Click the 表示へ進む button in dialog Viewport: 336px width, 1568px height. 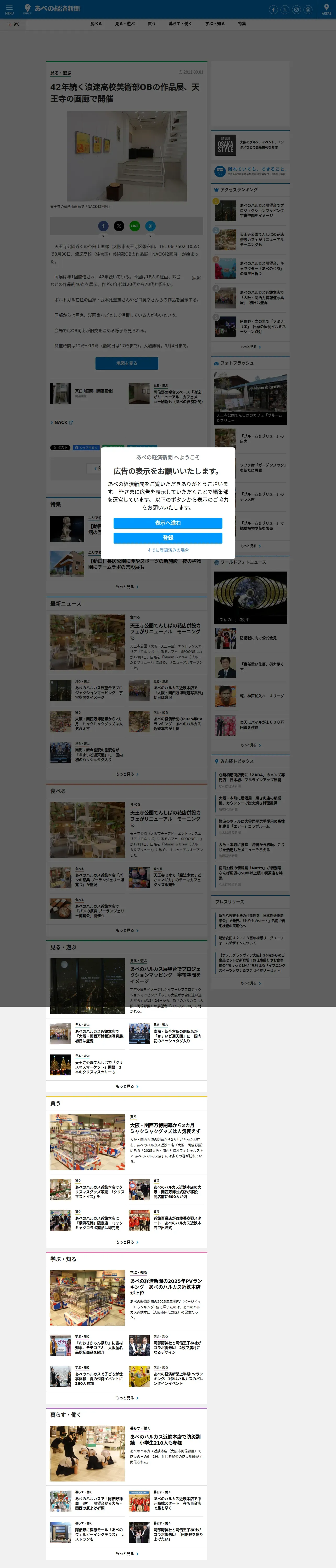(x=168, y=523)
